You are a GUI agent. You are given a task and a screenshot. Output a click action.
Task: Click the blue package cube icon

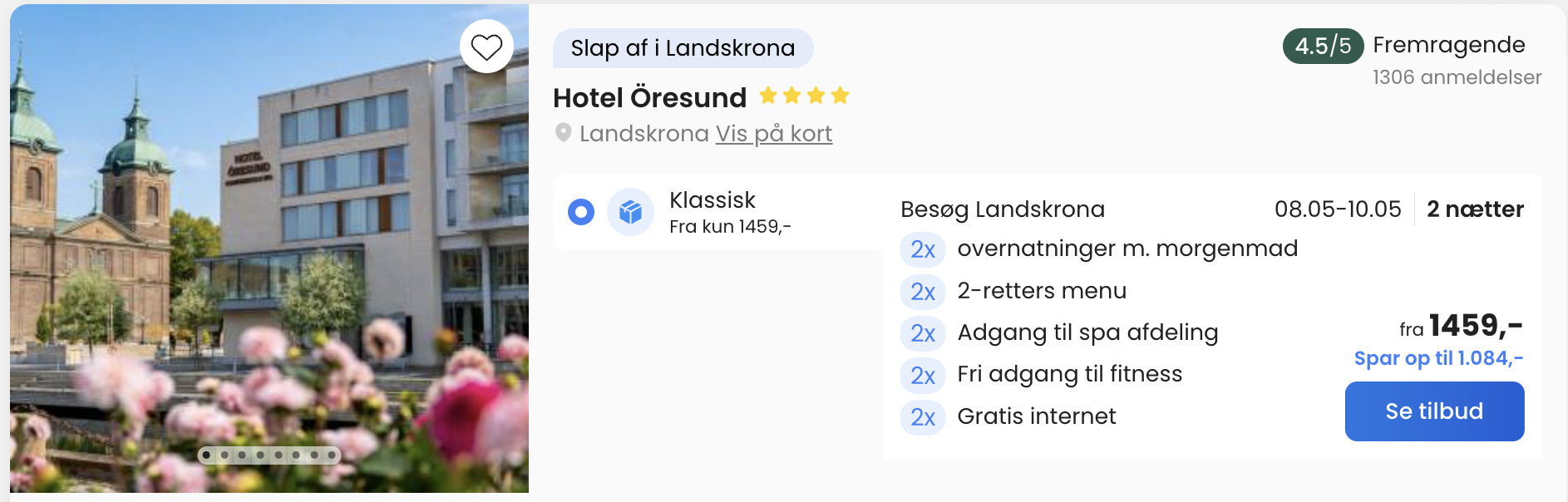[x=630, y=212]
